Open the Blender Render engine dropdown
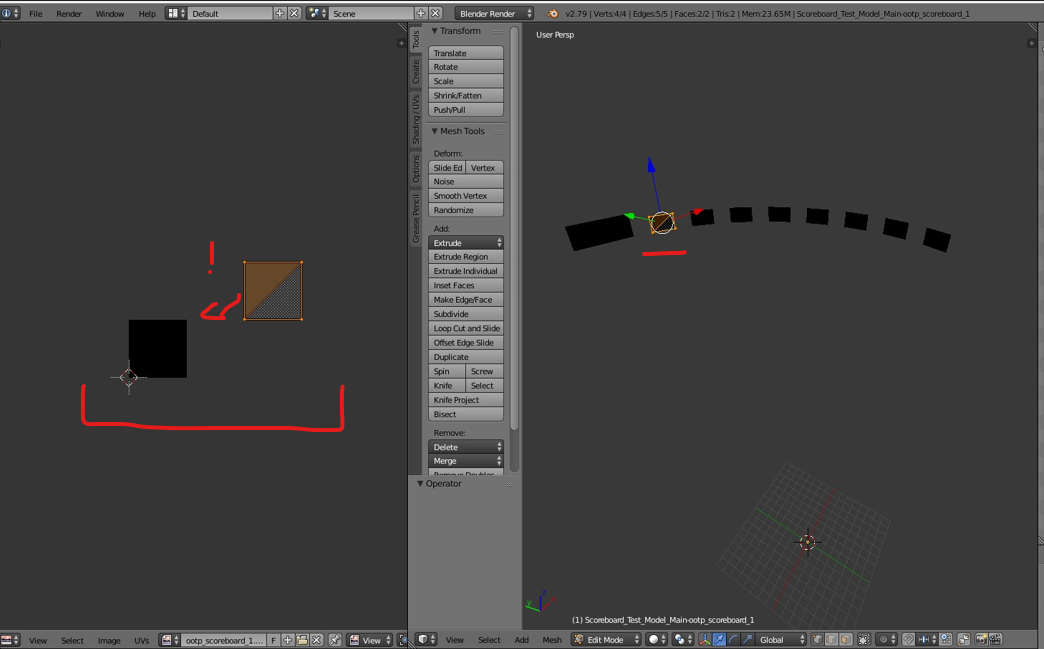 pos(495,14)
